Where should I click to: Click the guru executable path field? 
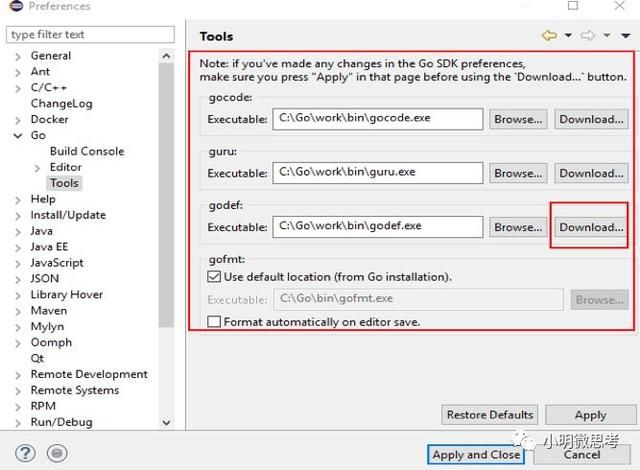(x=378, y=173)
